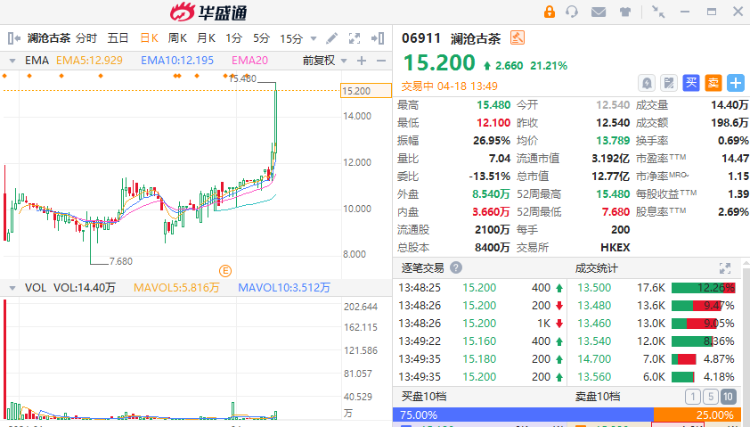Viewport: 750px width, 427px height.
Task: Click orange 25.00% sell ratio bar
Action: pos(697,415)
